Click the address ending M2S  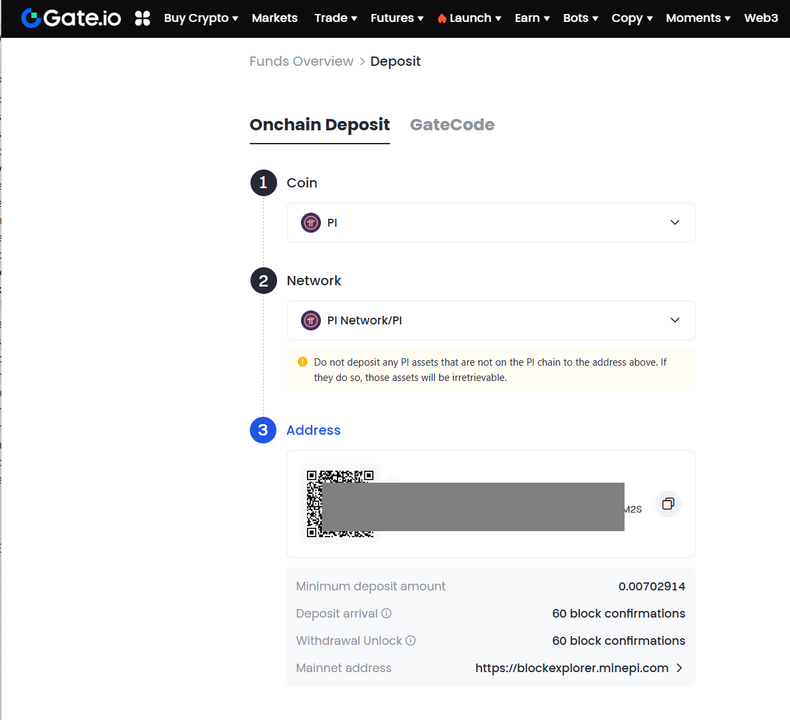[x=633, y=509]
